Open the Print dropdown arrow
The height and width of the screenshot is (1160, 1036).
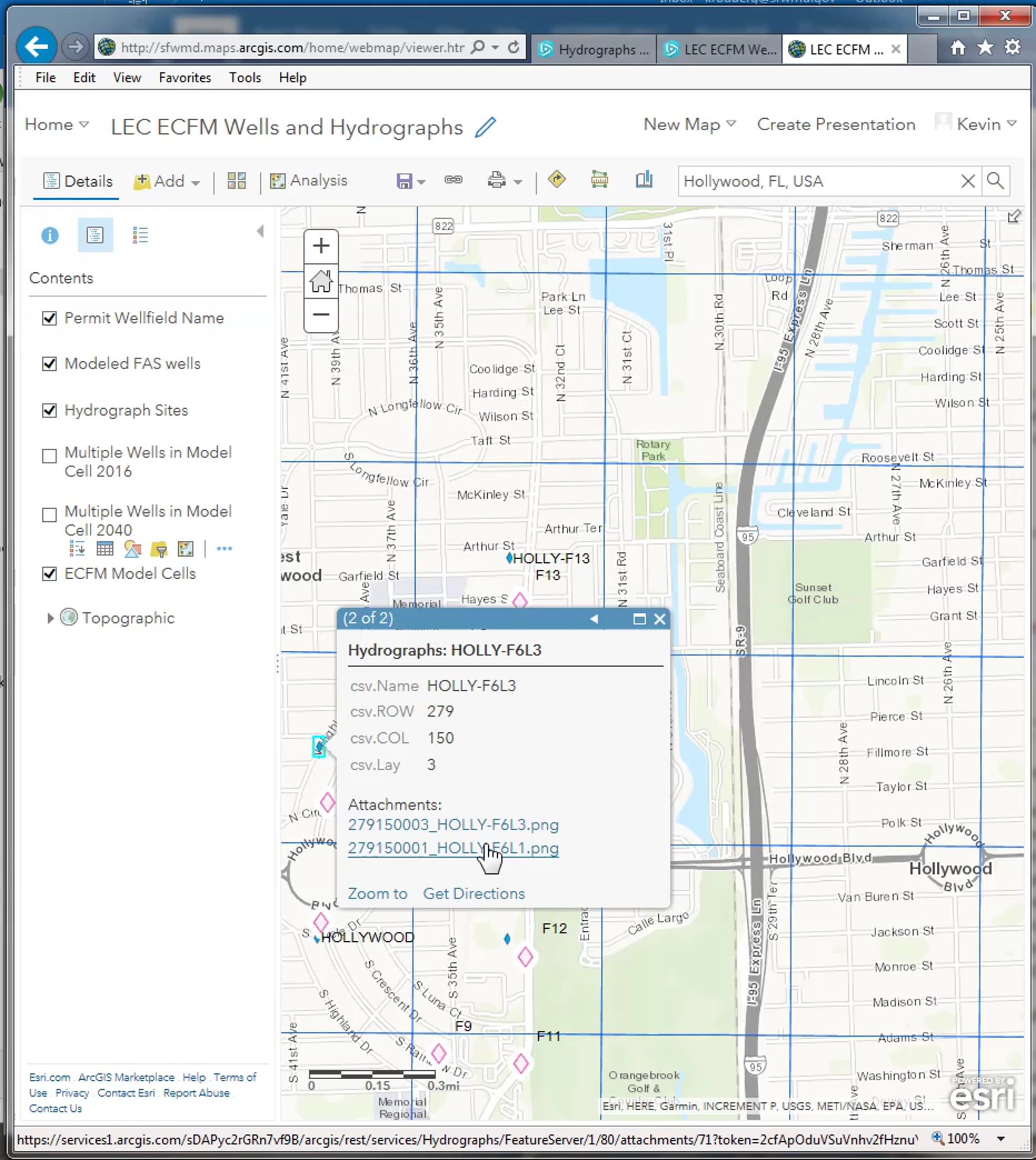coord(518,182)
